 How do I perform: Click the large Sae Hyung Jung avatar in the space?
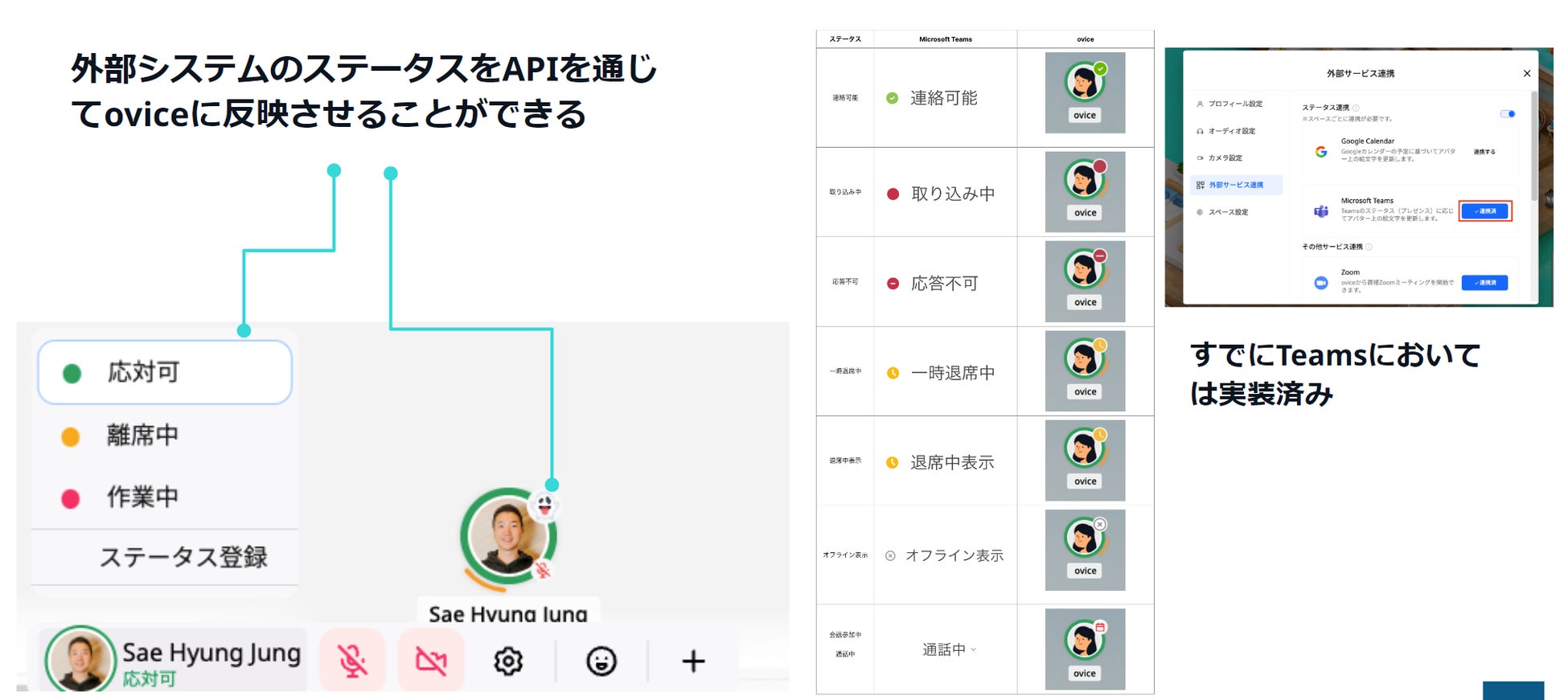pos(508,535)
